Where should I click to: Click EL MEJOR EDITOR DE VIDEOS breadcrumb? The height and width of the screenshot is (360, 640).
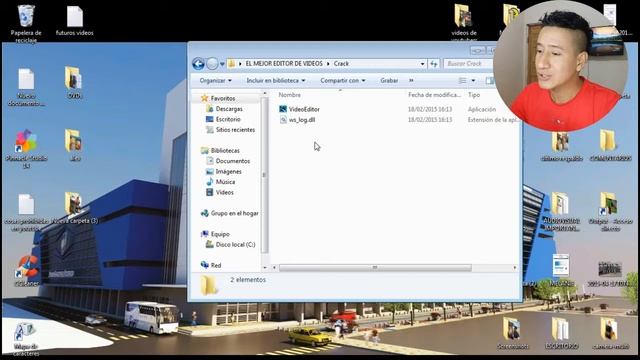(x=284, y=64)
